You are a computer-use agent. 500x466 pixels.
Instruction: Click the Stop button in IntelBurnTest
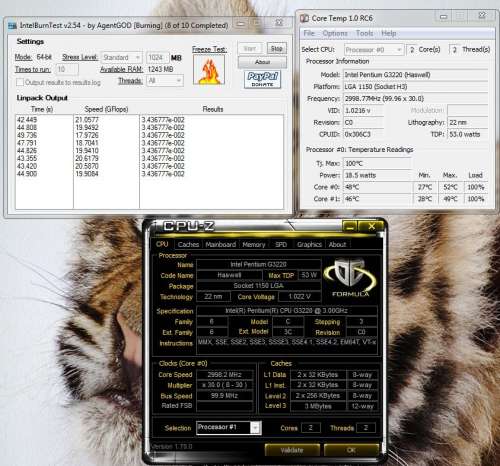click(x=276, y=49)
